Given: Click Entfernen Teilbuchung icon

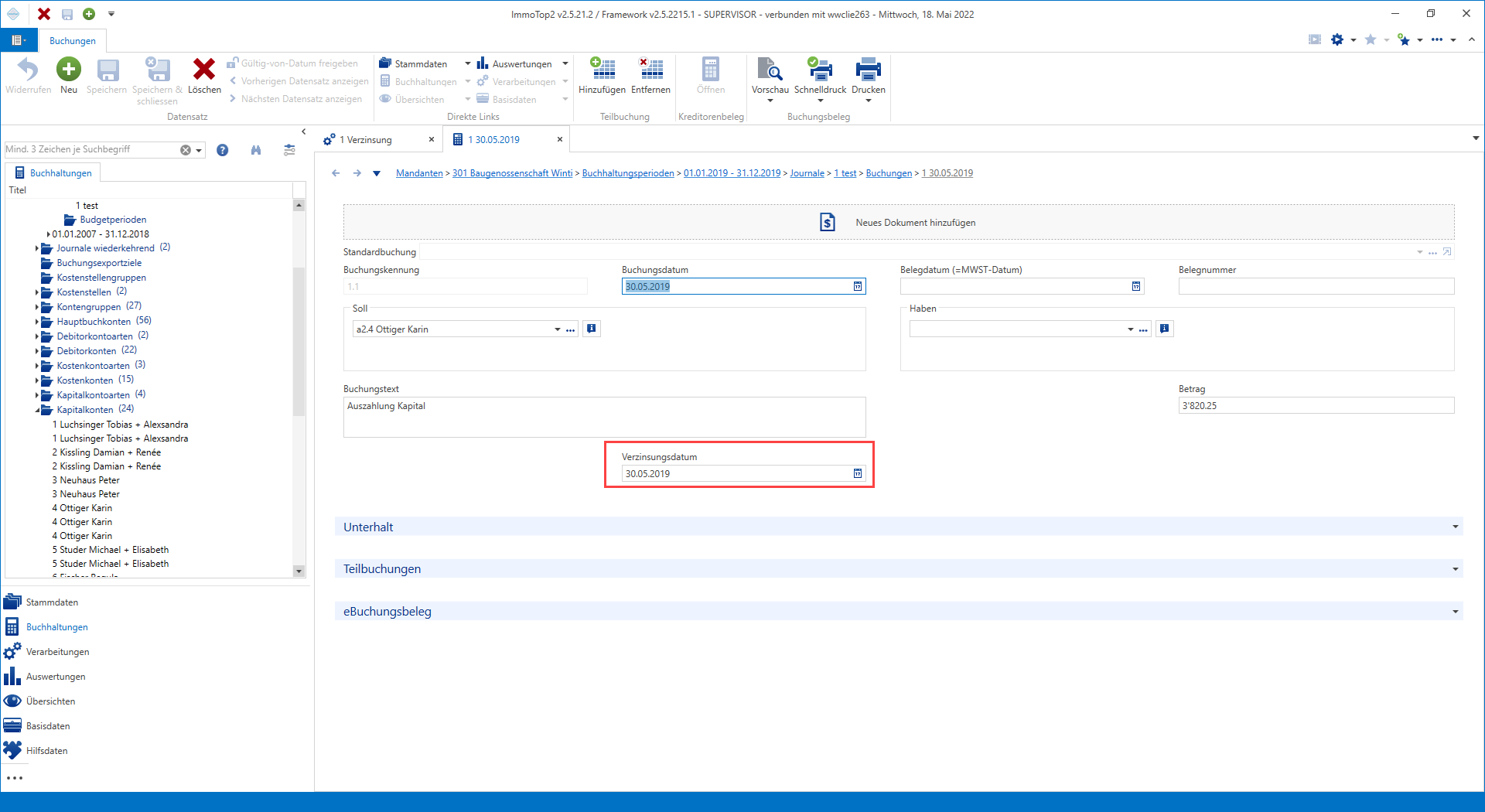Looking at the screenshot, I should click(650, 69).
